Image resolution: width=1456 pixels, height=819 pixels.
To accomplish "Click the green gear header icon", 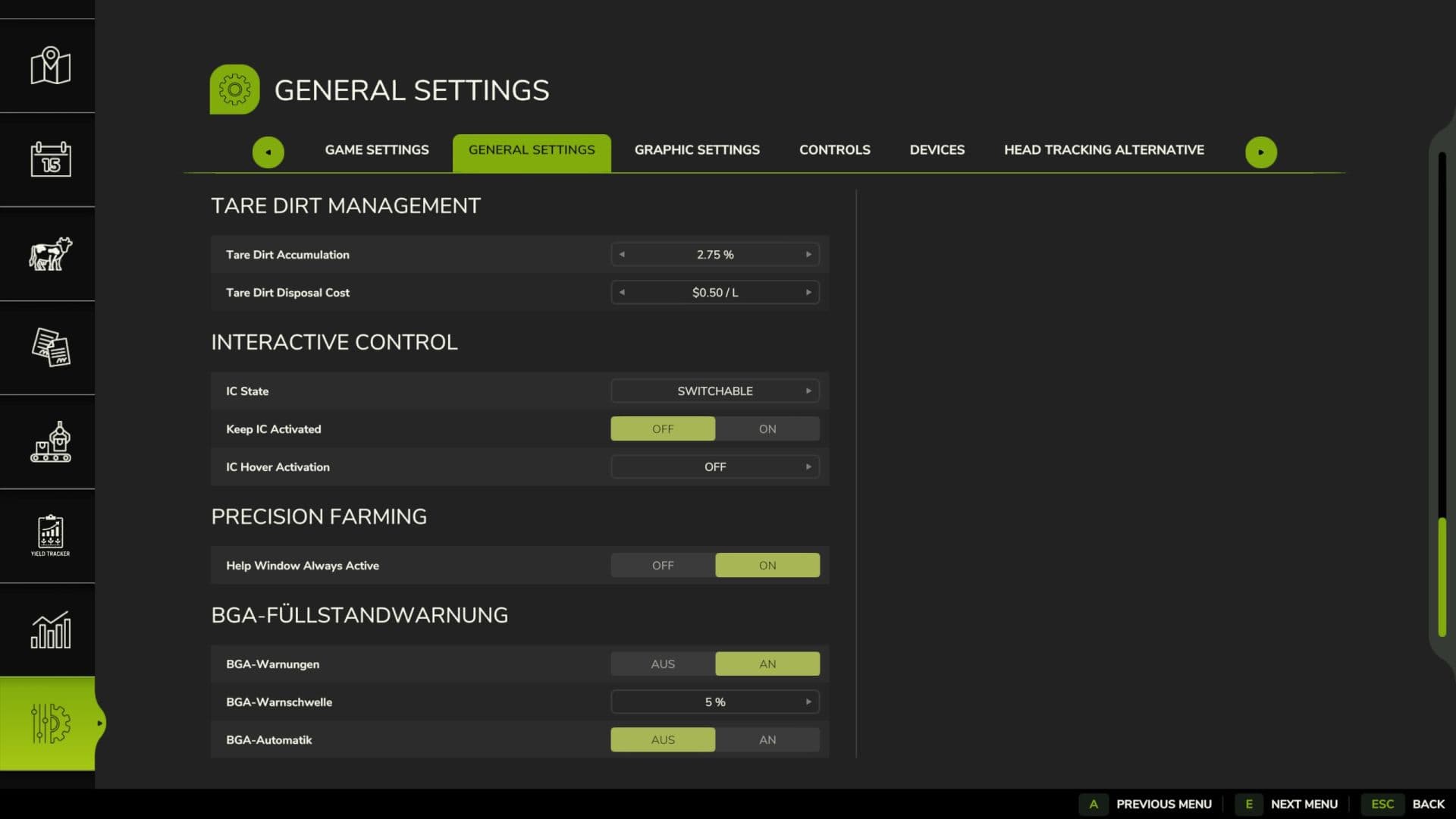I will pos(234,89).
